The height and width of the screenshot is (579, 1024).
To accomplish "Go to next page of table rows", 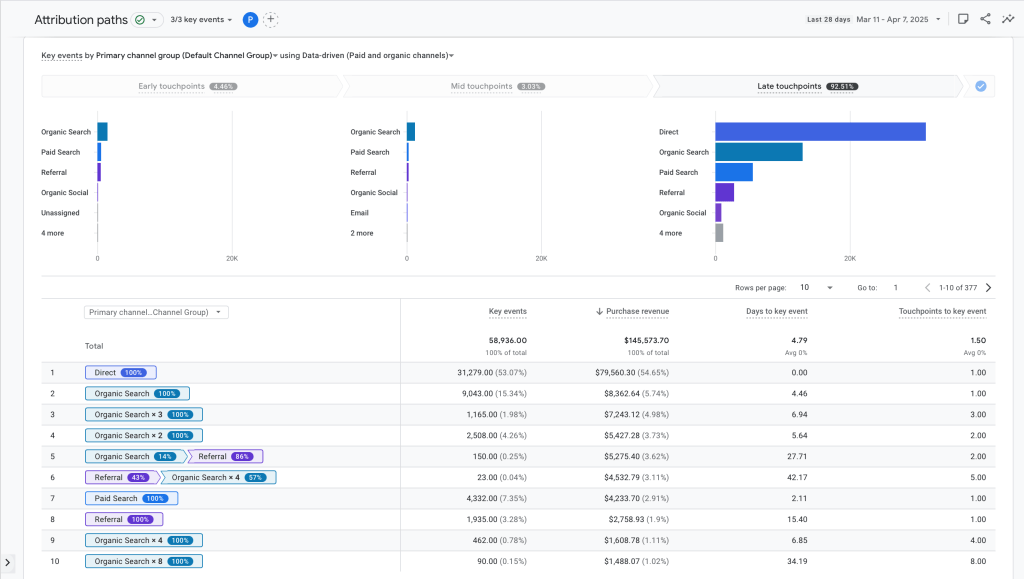I will tap(988, 288).
